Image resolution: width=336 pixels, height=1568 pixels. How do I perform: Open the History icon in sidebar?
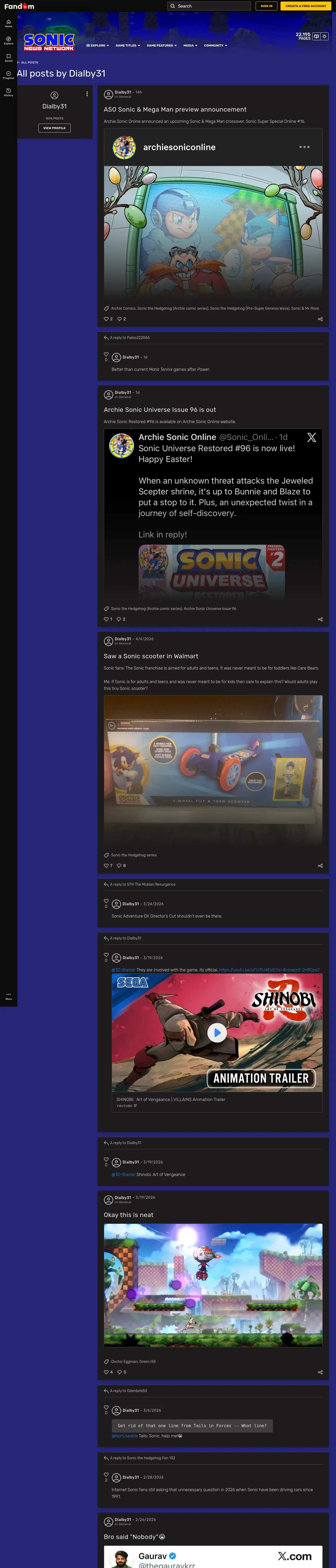click(9, 92)
